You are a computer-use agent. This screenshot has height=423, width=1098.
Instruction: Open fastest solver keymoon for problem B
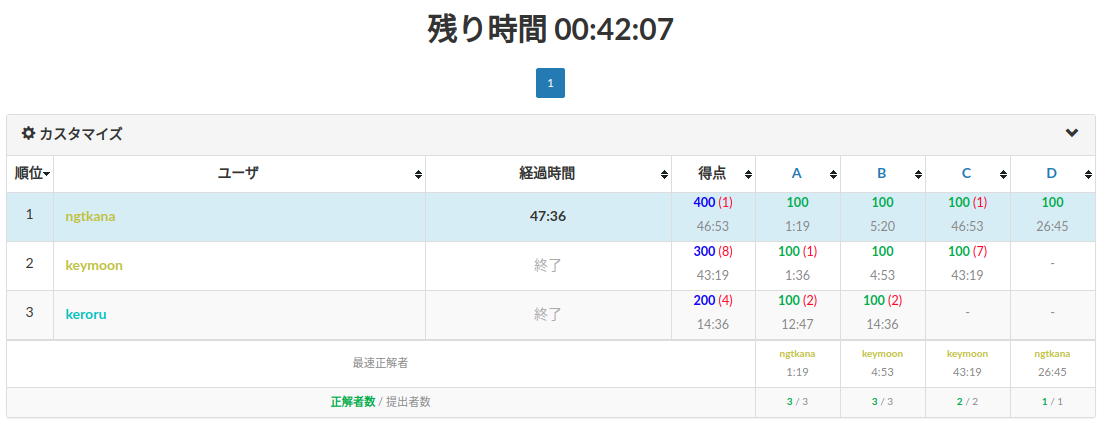(882, 354)
